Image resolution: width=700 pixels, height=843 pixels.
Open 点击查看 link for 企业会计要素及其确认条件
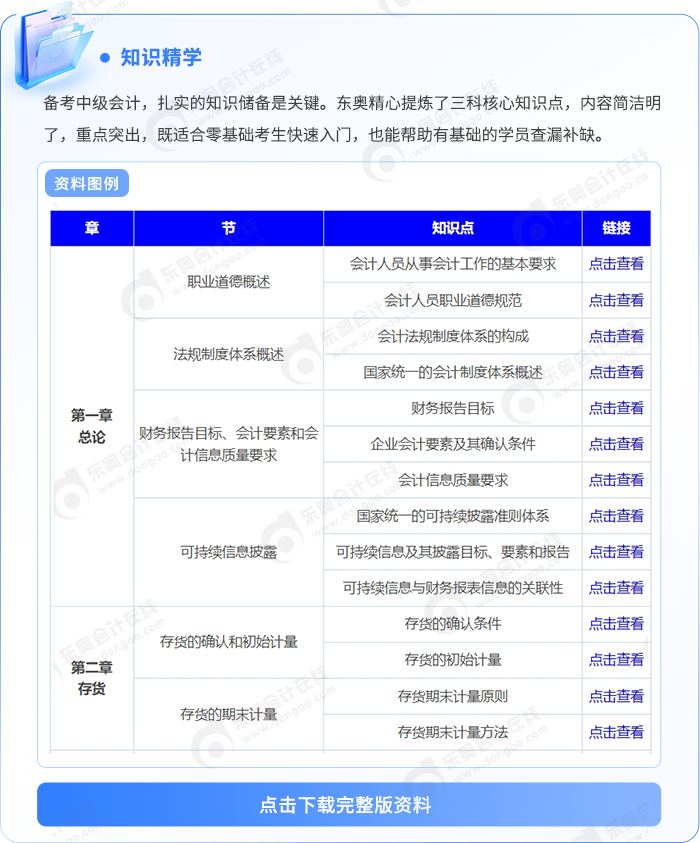click(x=616, y=444)
